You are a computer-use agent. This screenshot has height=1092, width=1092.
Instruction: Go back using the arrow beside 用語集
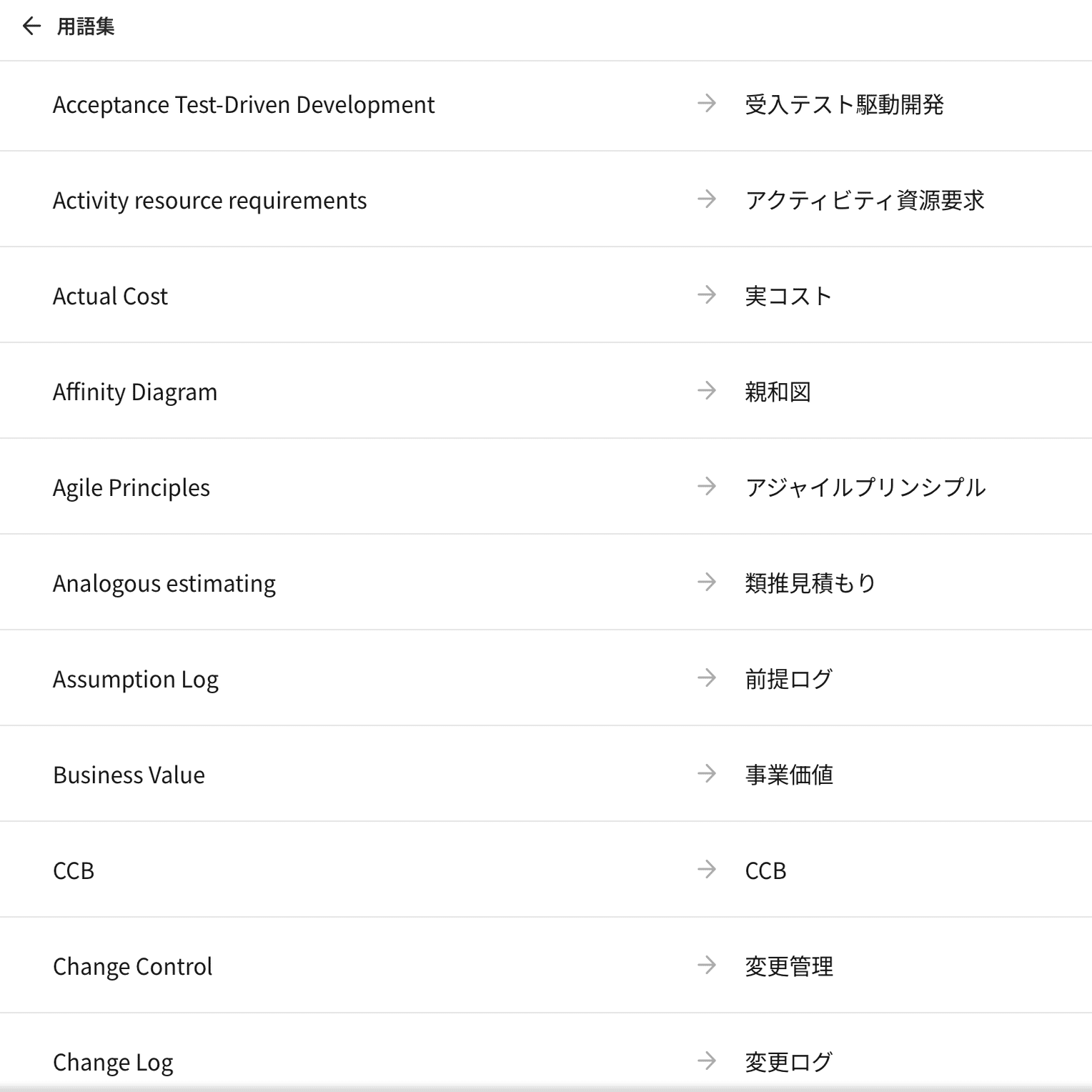(x=31, y=26)
